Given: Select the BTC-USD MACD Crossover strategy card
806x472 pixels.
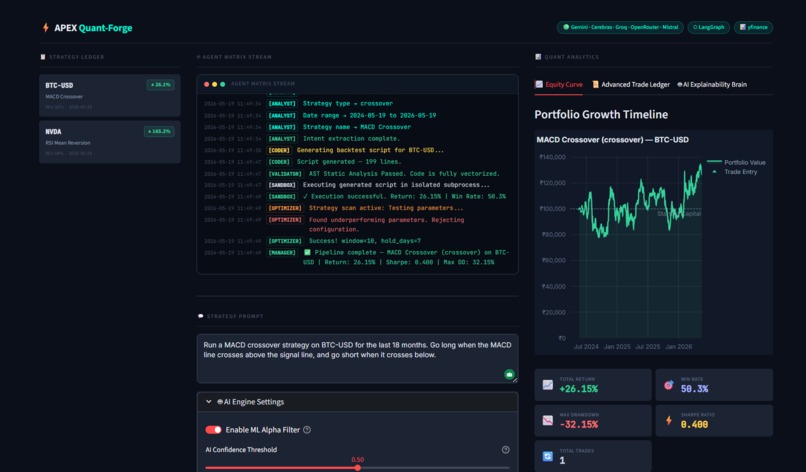Looking at the screenshot, I should pyautogui.click(x=109, y=96).
